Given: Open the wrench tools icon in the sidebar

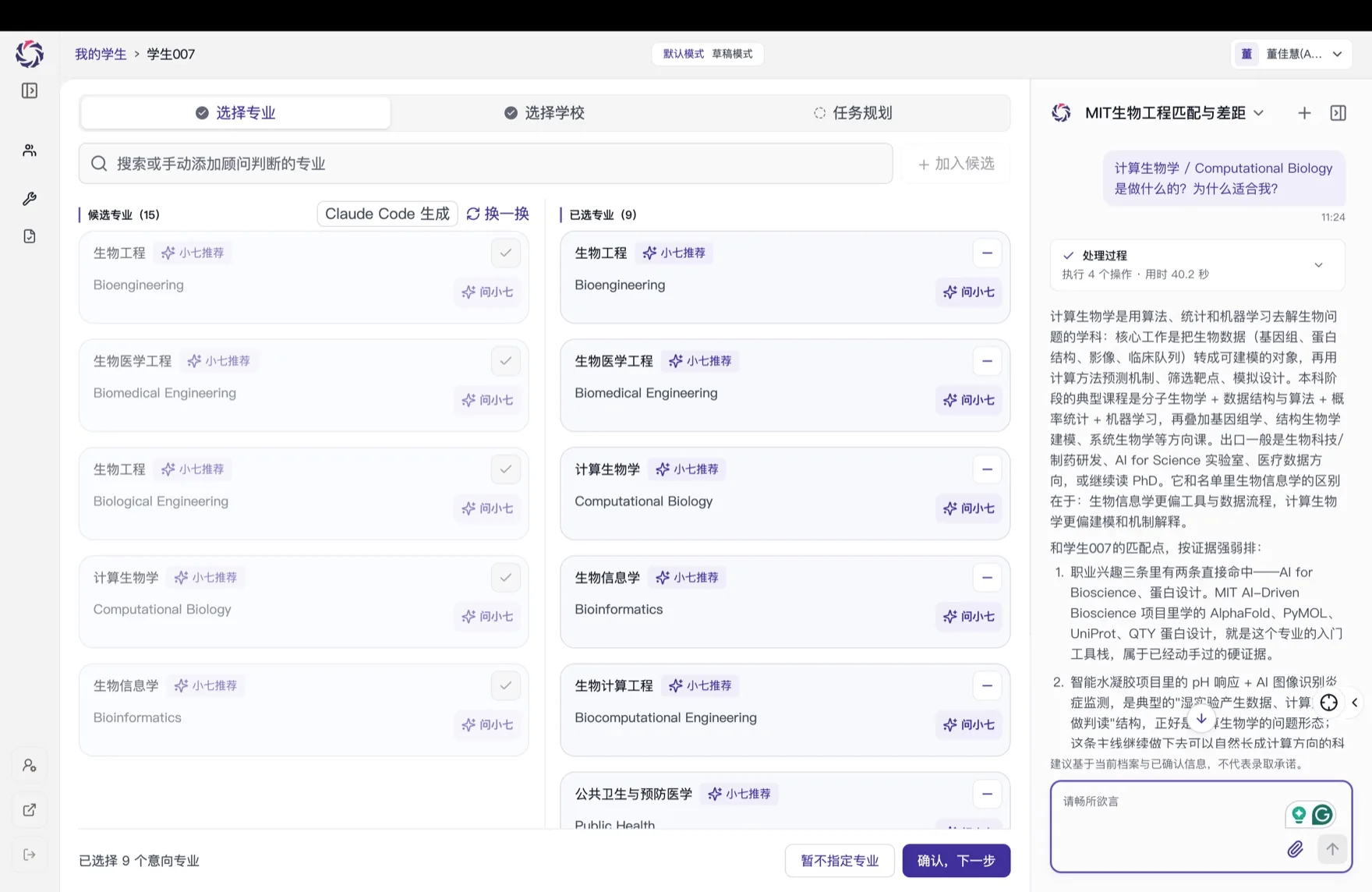Looking at the screenshot, I should coord(30,199).
